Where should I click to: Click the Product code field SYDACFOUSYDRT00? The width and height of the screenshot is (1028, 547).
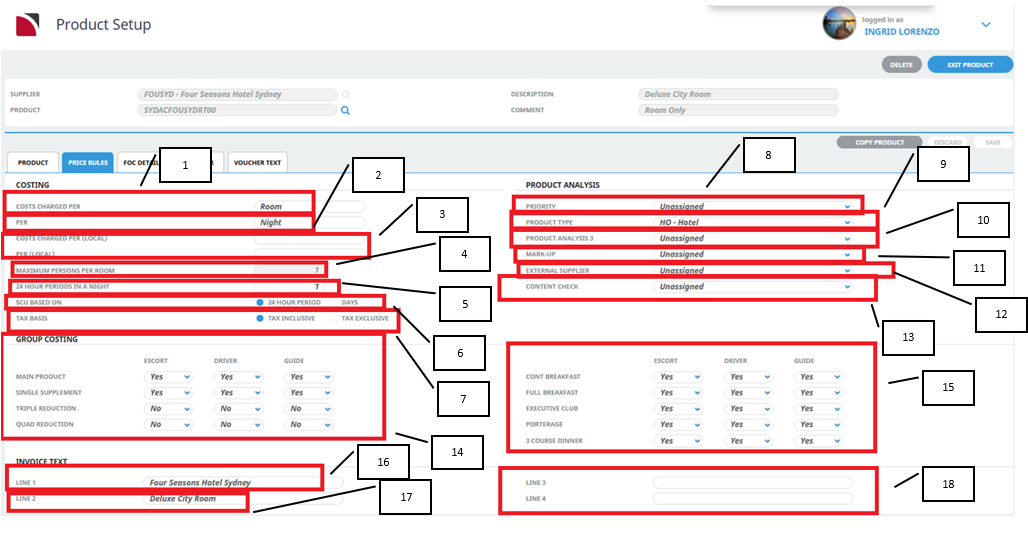click(x=237, y=110)
